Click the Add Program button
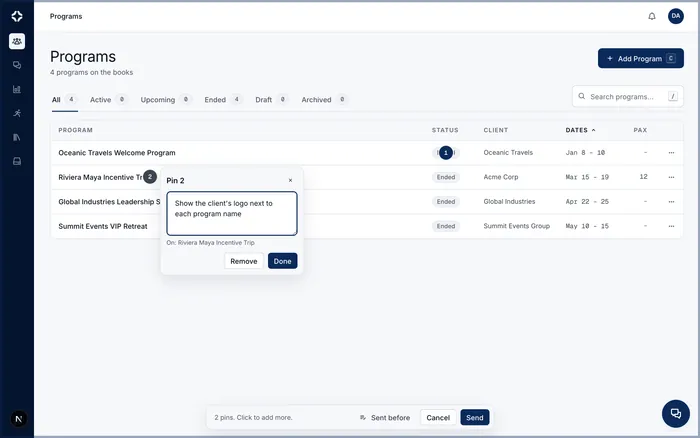 pyautogui.click(x=641, y=58)
